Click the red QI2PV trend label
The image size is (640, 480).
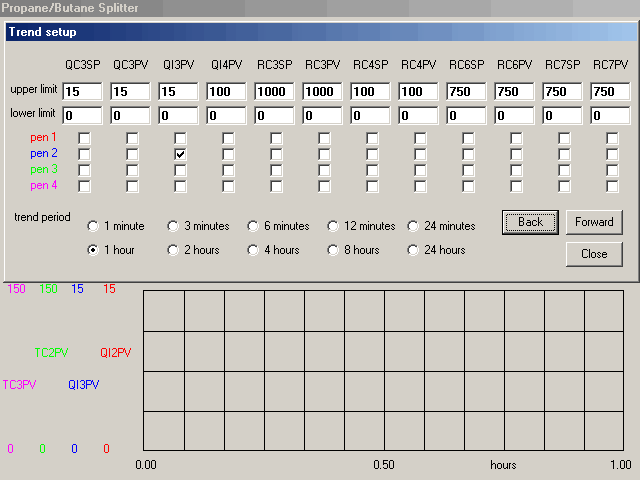pos(115,353)
